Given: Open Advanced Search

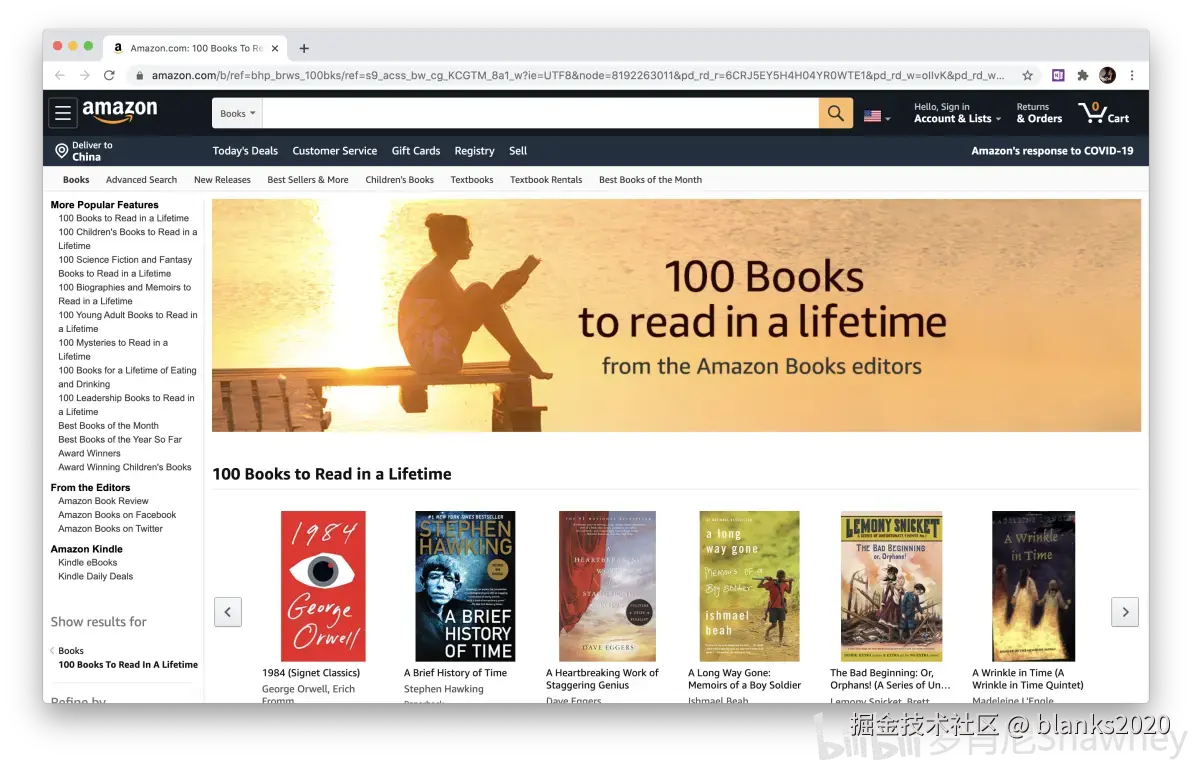Looking at the screenshot, I should [141, 179].
